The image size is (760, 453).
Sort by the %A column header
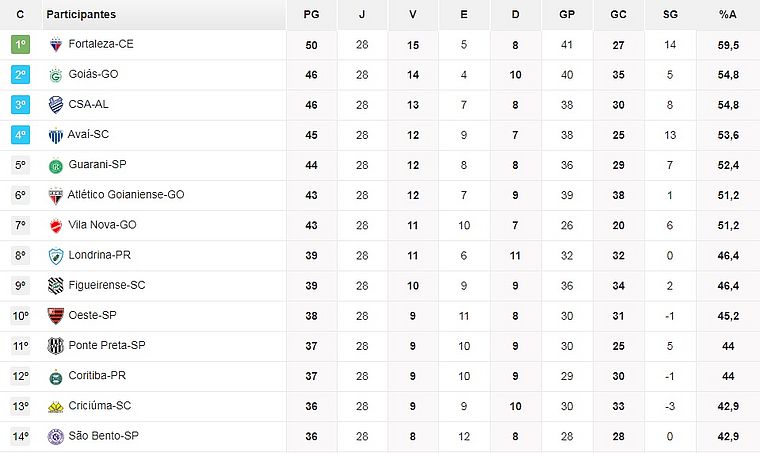[727, 15]
